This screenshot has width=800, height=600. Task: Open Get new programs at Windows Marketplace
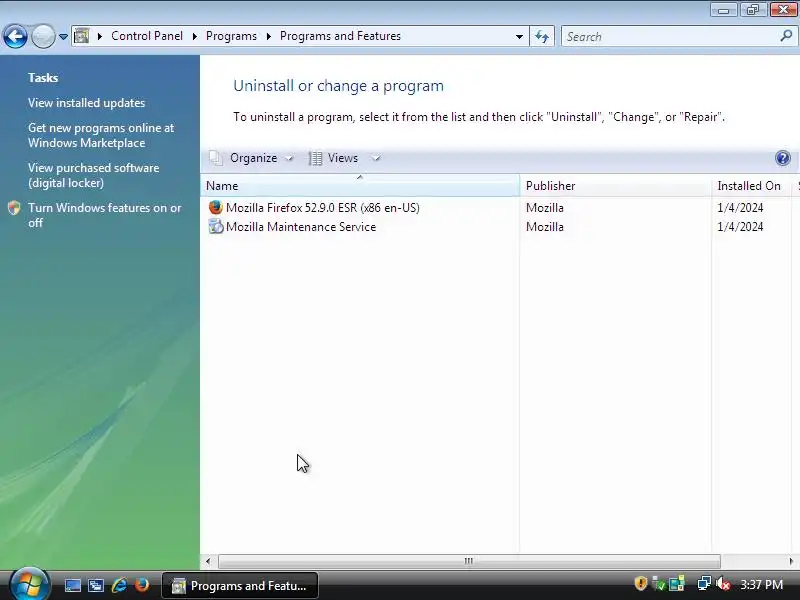click(x=101, y=135)
